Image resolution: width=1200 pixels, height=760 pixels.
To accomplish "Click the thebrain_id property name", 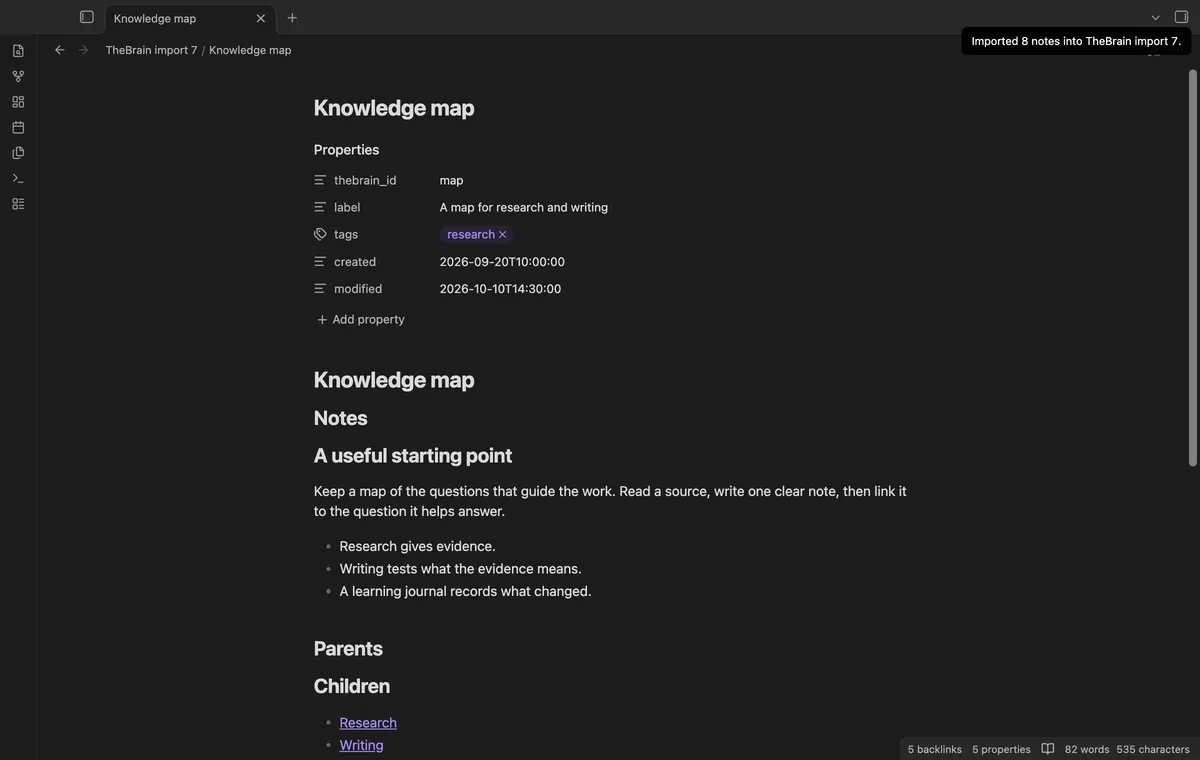I will click(365, 180).
